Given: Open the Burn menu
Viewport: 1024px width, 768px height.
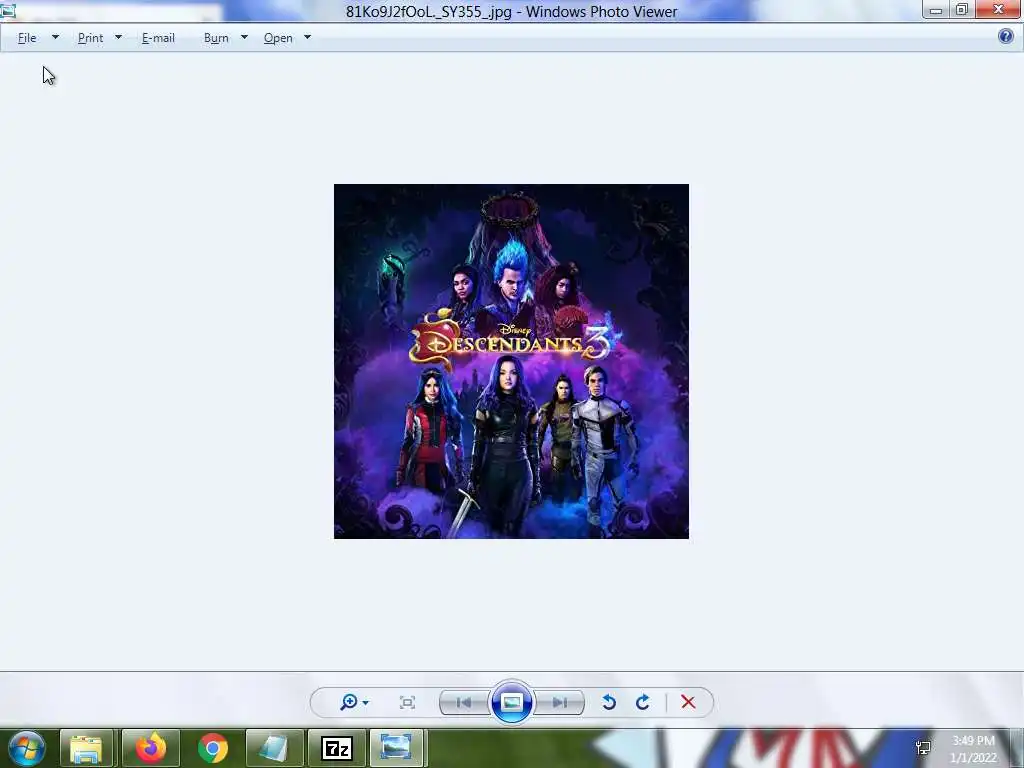Looking at the screenshot, I should [x=216, y=38].
